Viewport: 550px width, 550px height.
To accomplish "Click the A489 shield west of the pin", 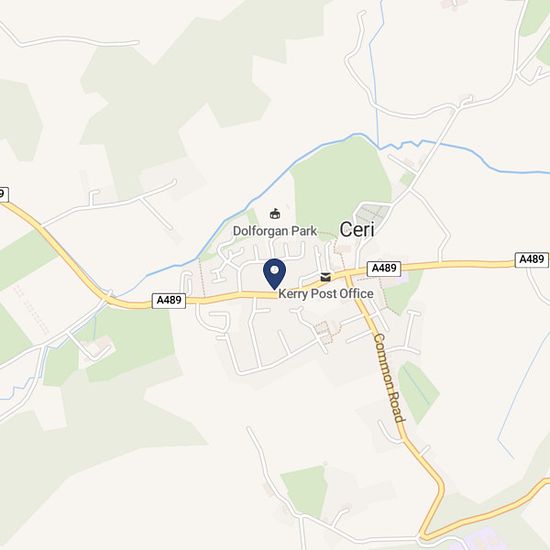I will click(169, 301).
